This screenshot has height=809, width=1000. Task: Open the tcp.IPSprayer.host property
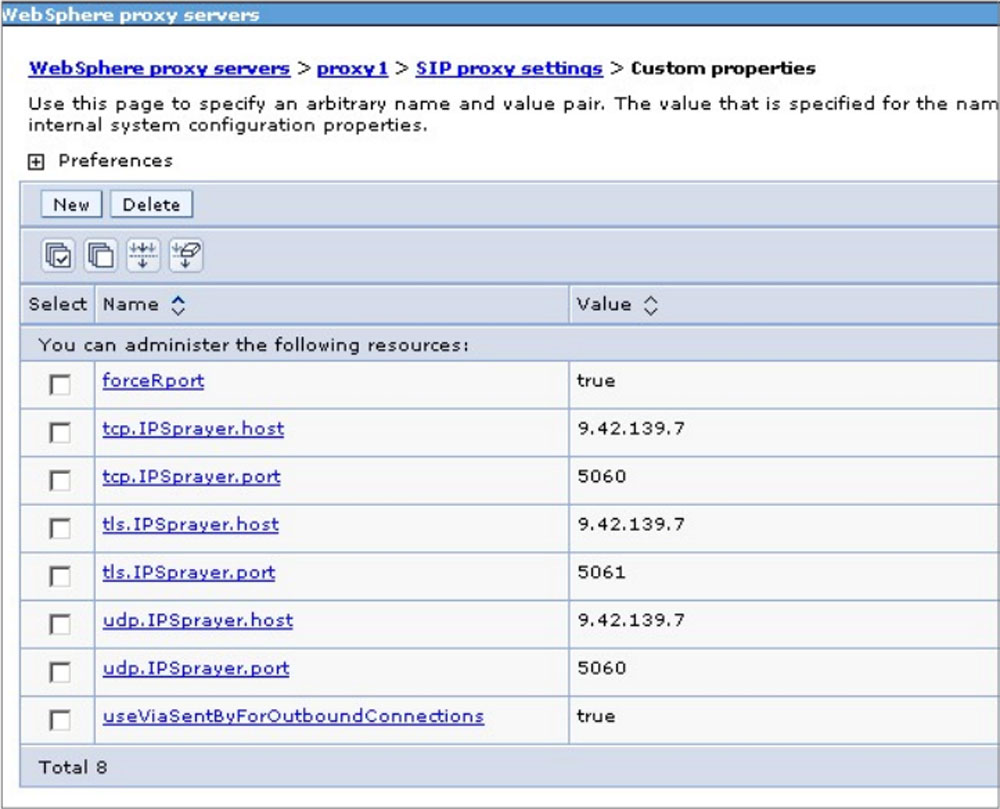tap(193, 428)
